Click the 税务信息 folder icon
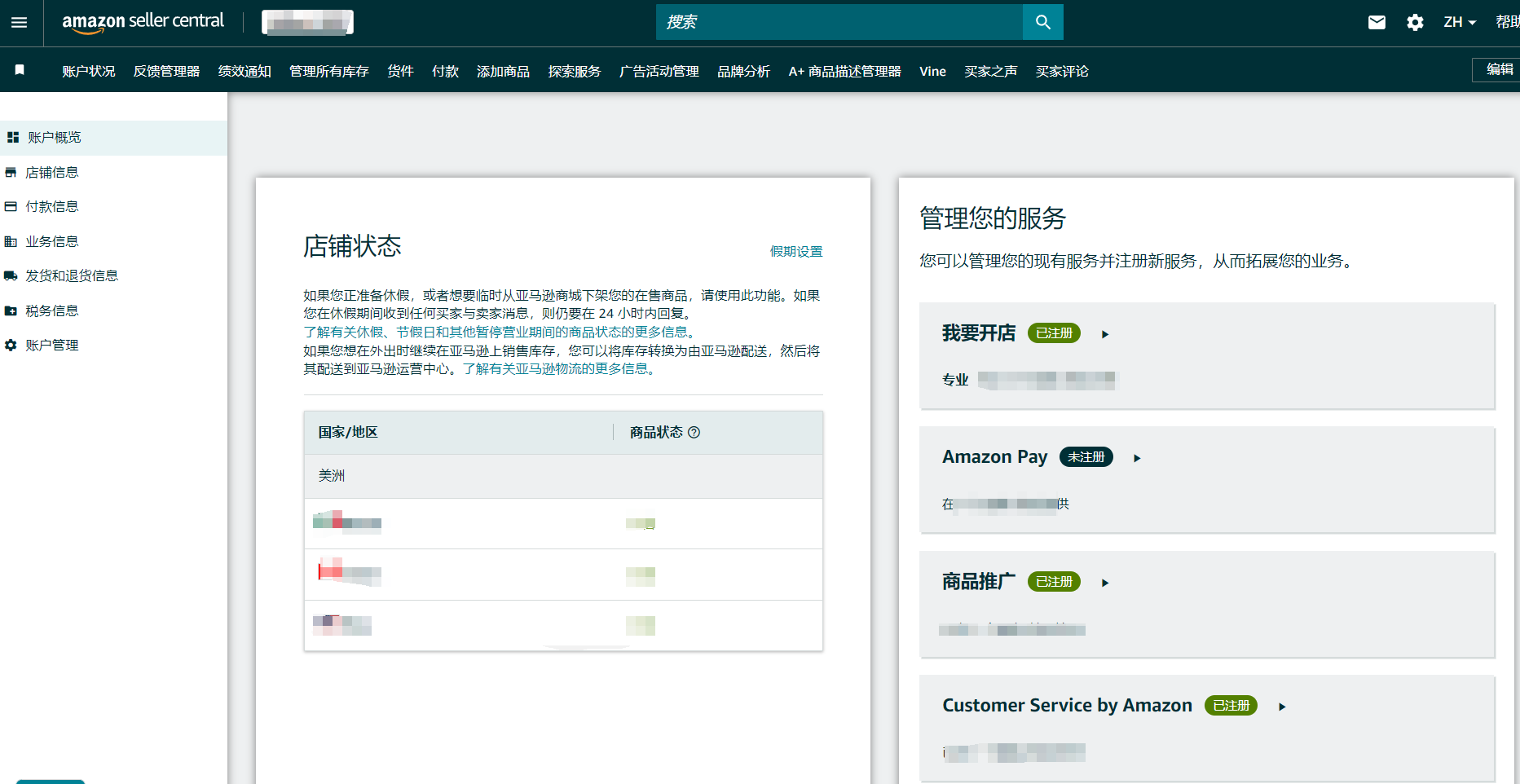Screen dimensions: 1520x784 pos(11,311)
